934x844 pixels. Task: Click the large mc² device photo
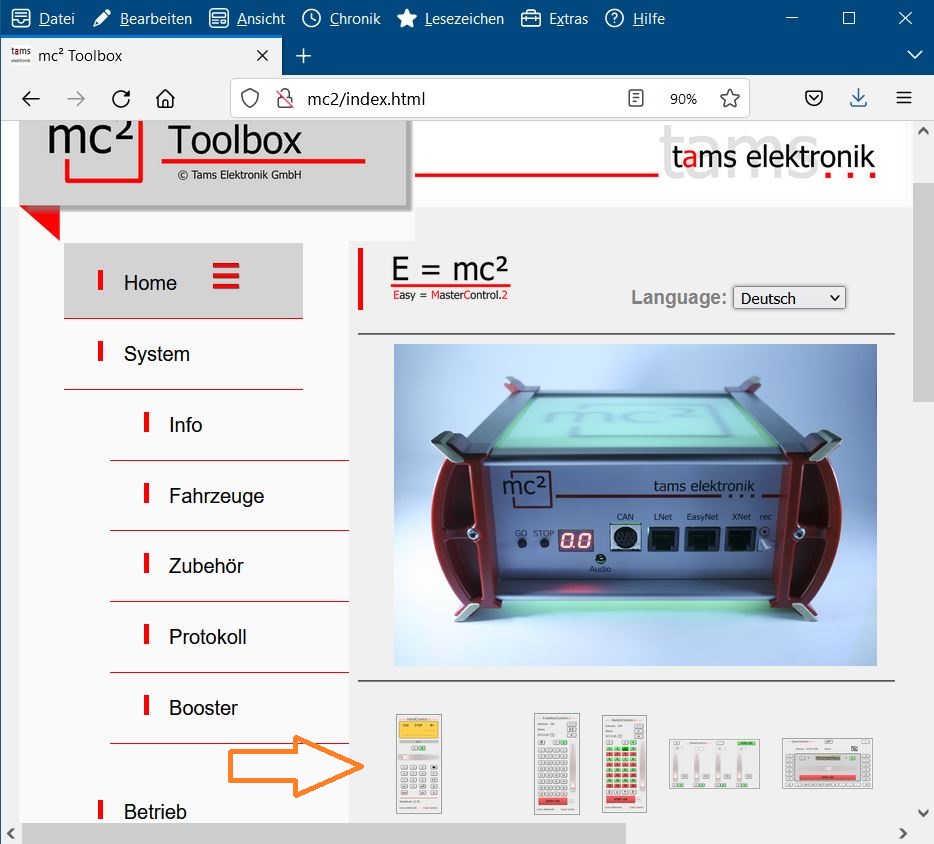point(635,505)
